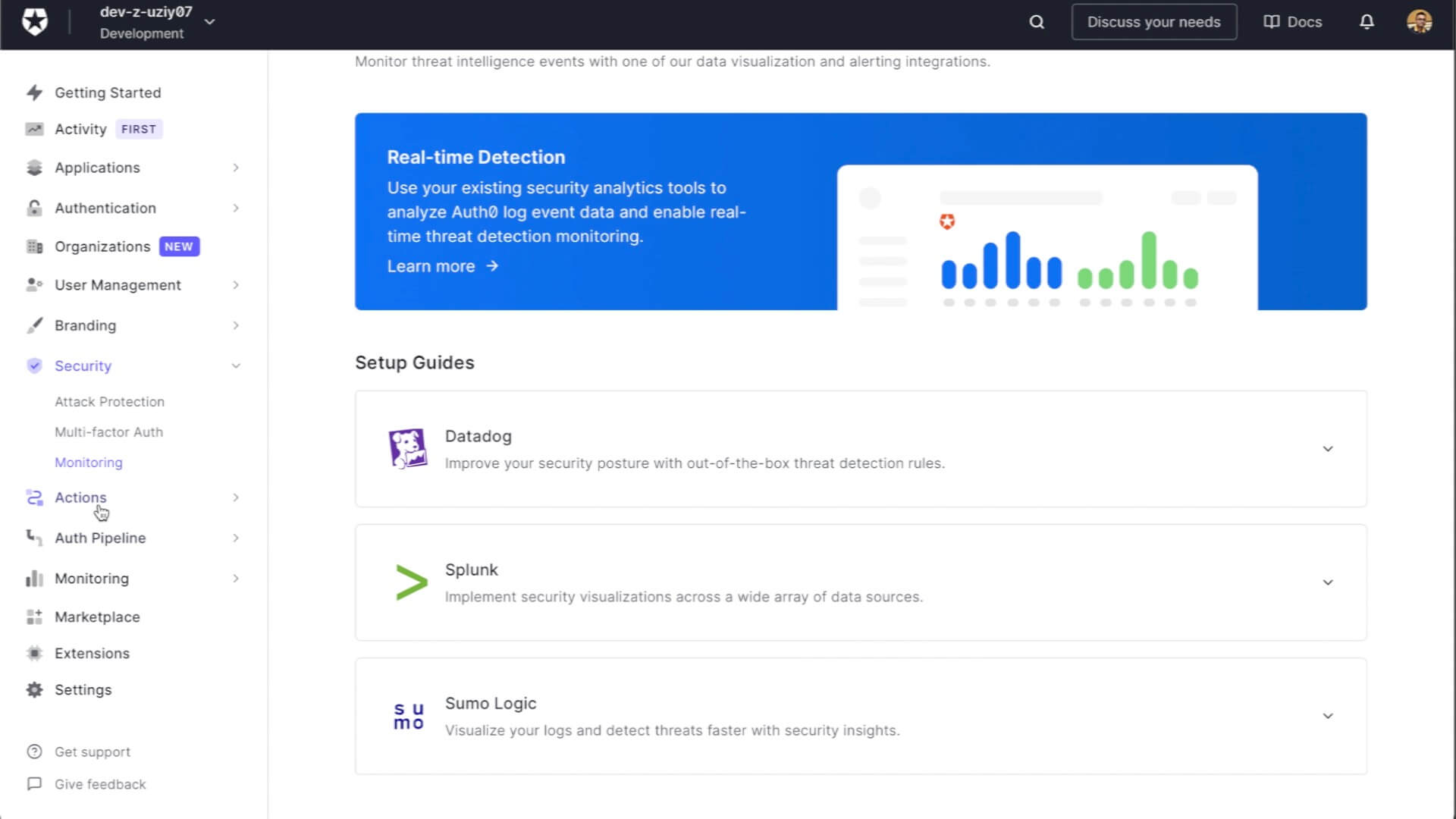Expand the Sumo Logic setup guide
Image resolution: width=1456 pixels, height=819 pixels.
click(1328, 715)
